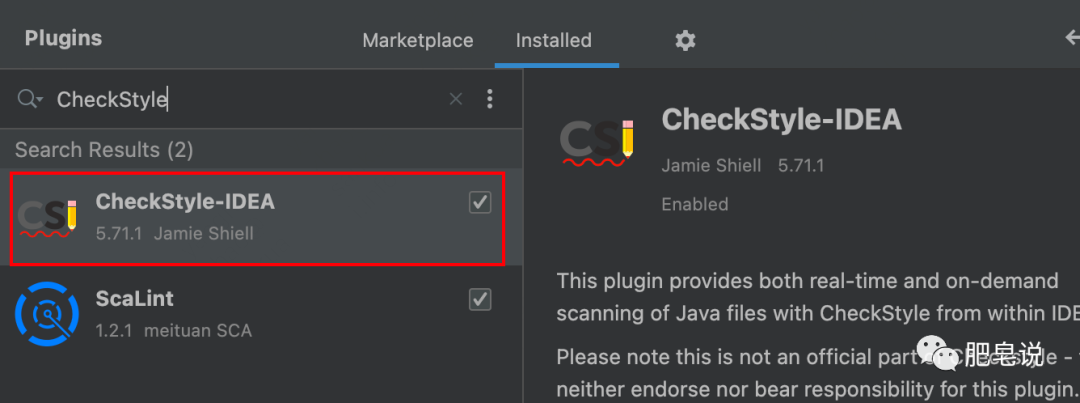Select the ScaLint name in search results
This screenshot has height=403, width=1080.
point(135,298)
